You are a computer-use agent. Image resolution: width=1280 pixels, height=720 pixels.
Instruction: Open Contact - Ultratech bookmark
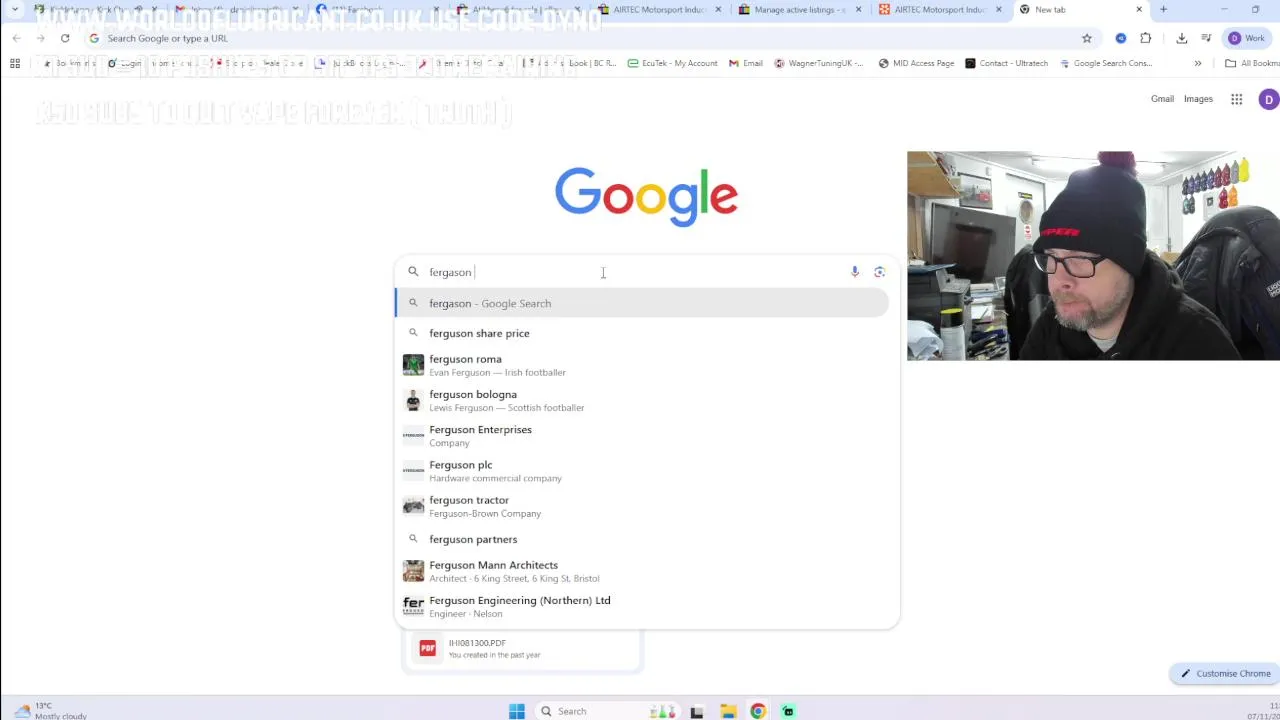[1006, 63]
